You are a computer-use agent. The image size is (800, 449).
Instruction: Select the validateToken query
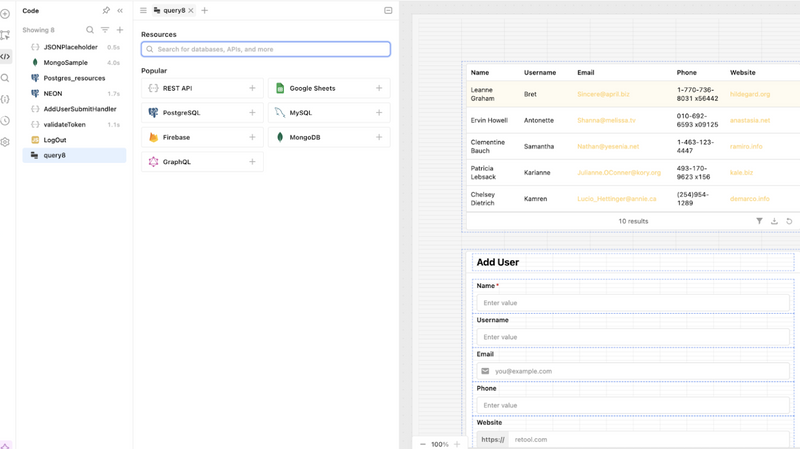74,124
